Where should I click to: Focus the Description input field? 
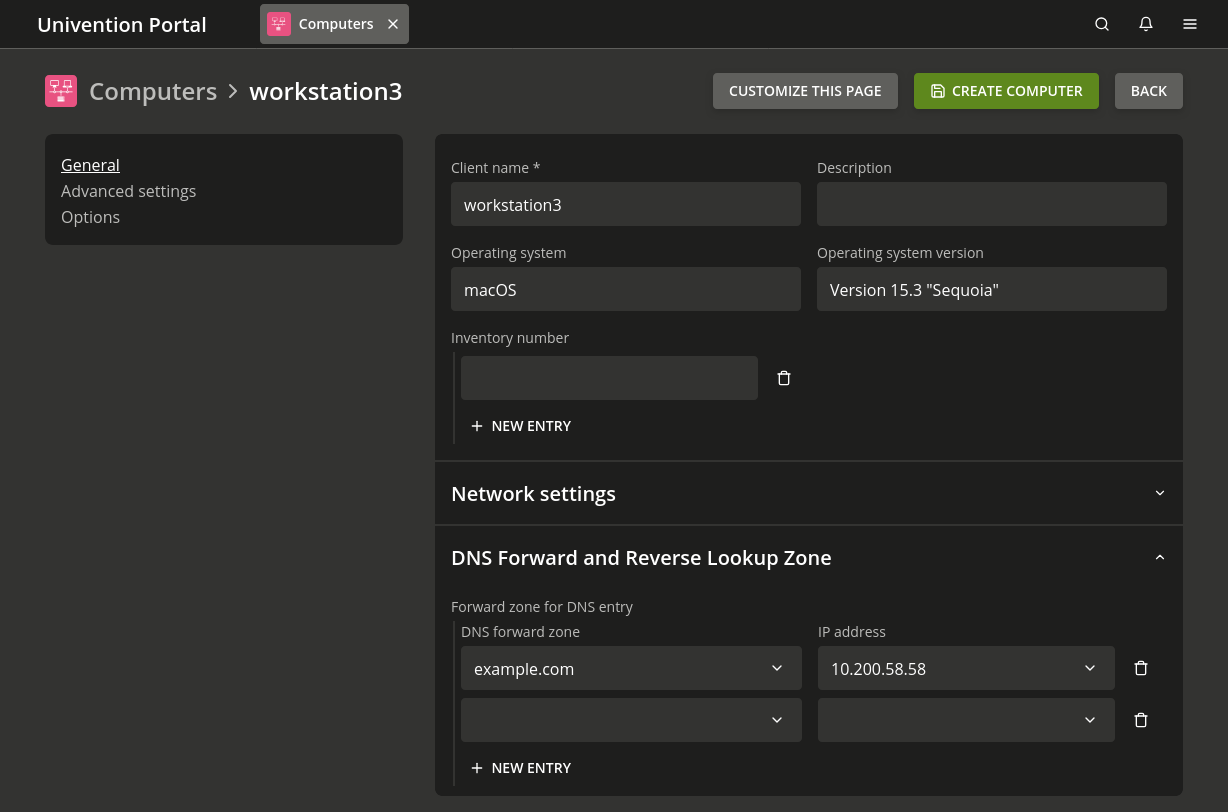991,204
